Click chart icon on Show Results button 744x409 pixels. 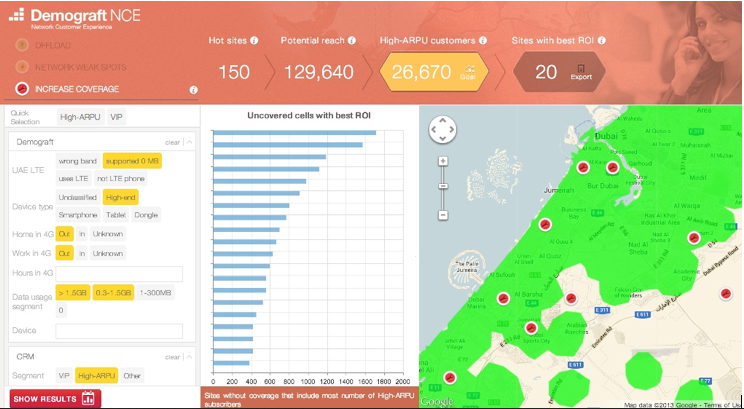[x=88, y=399]
